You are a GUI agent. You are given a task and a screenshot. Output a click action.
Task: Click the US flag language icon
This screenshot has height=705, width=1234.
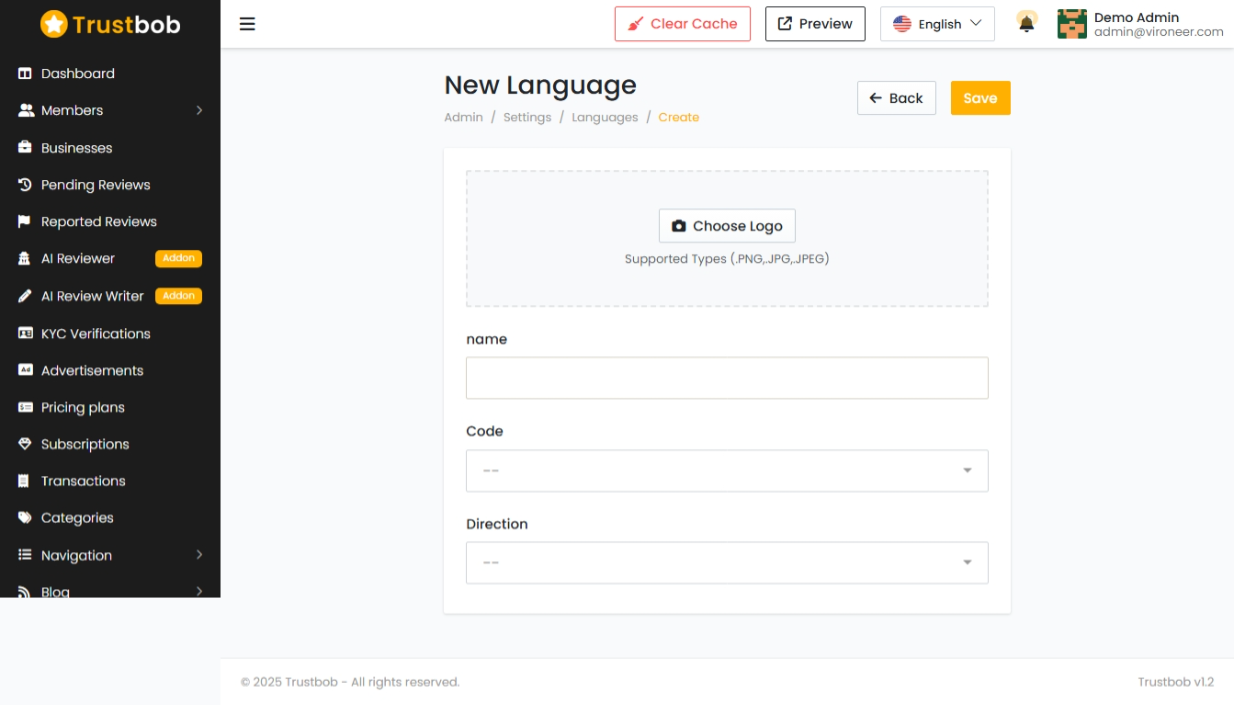point(902,24)
